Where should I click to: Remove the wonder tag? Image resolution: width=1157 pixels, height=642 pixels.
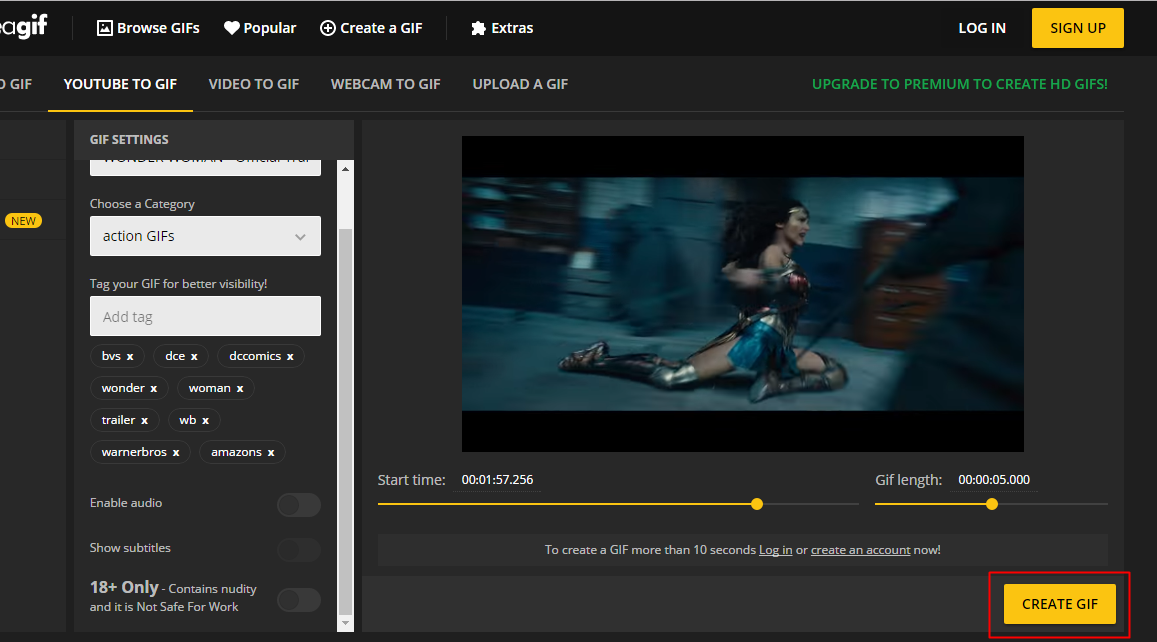click(x=153, y=388)
